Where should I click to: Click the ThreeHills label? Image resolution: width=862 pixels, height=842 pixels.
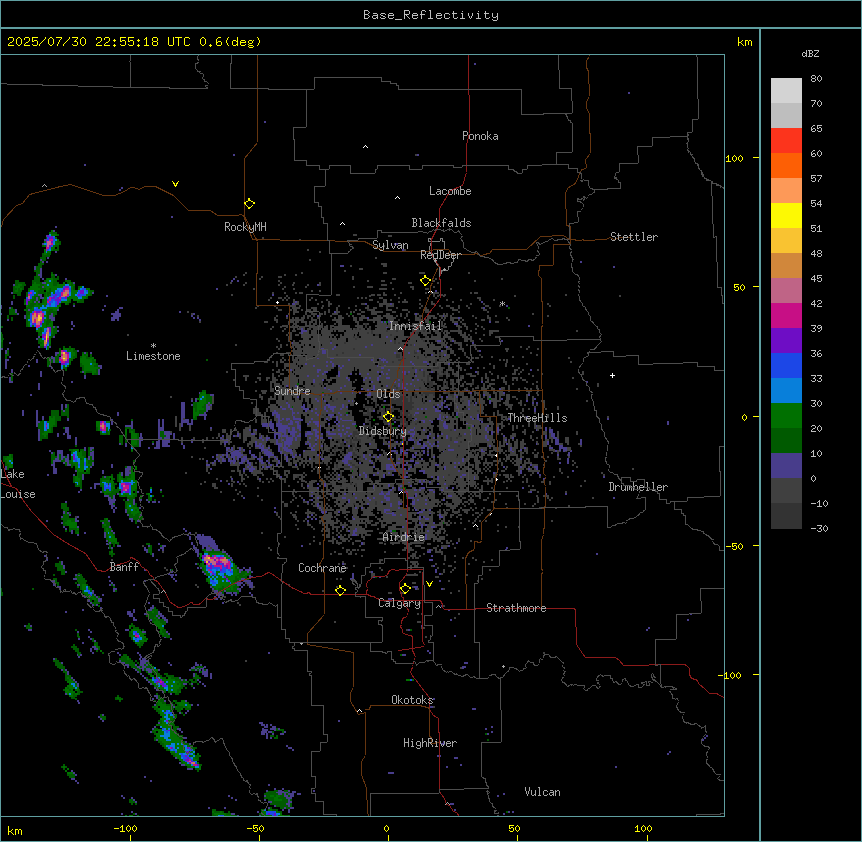[537, 418]
